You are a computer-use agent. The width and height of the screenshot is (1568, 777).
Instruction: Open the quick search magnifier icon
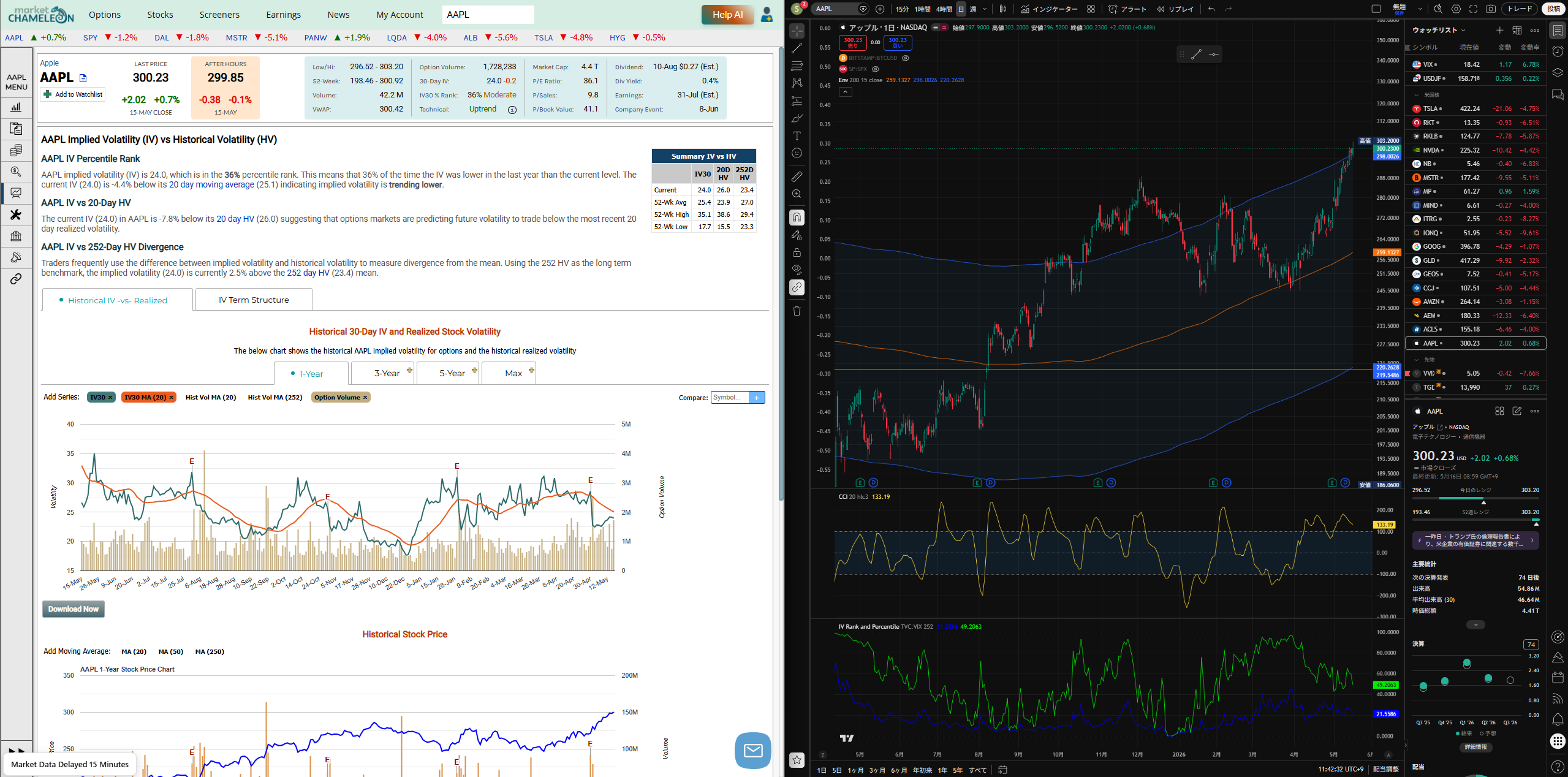point(1438,9)
